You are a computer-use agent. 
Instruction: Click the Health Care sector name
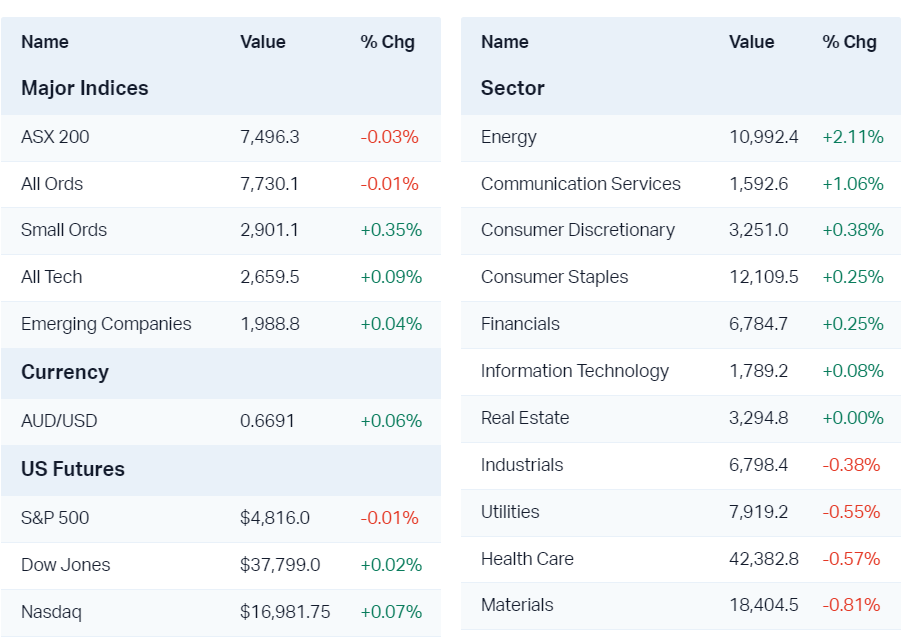(527, 559)
